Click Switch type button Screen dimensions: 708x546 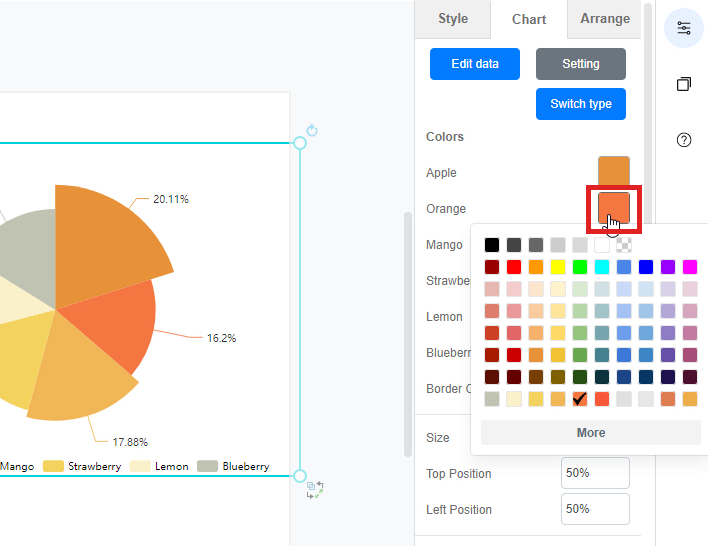click(x=581, y=104)
